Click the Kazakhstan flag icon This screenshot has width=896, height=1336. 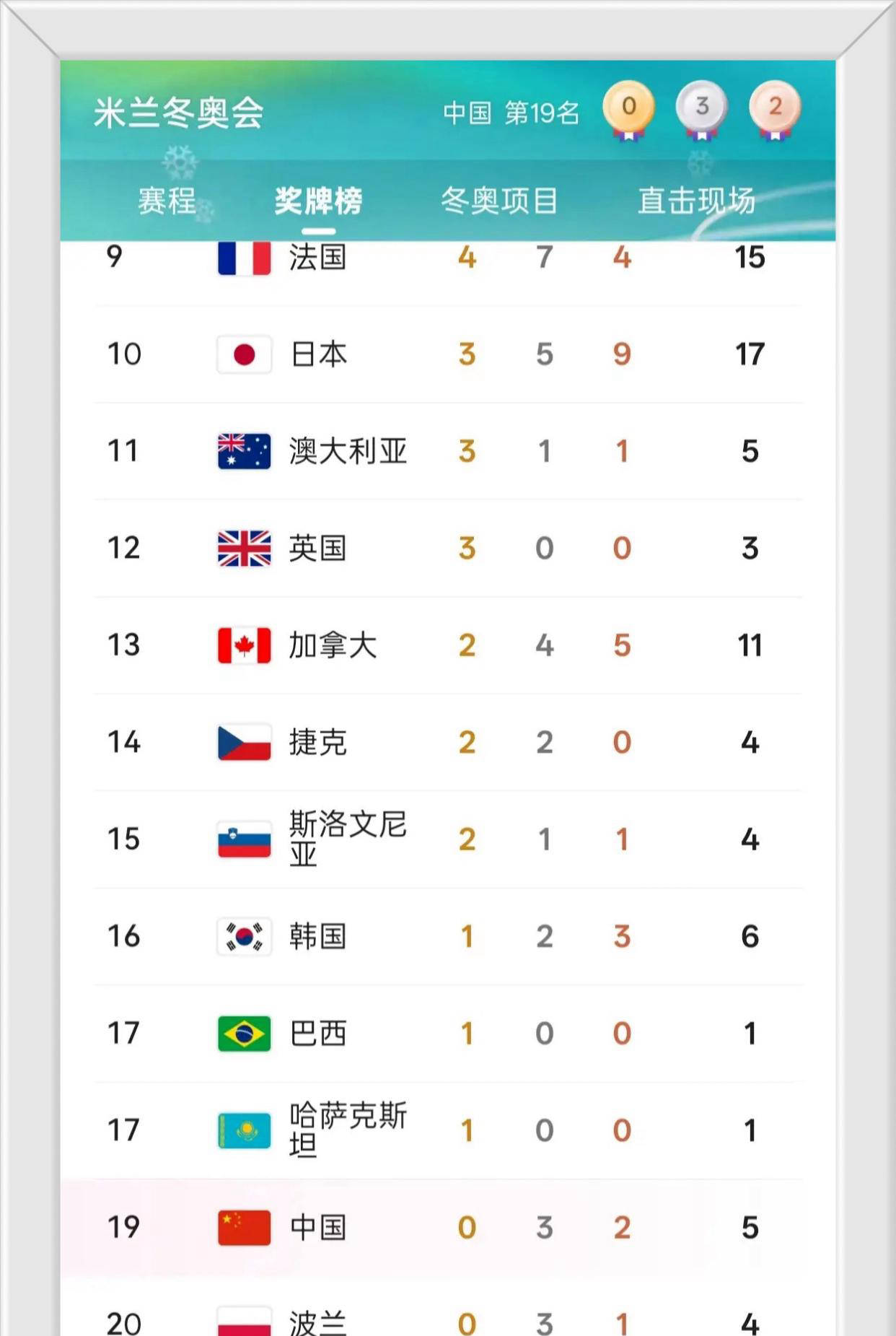click(245, 1130)
